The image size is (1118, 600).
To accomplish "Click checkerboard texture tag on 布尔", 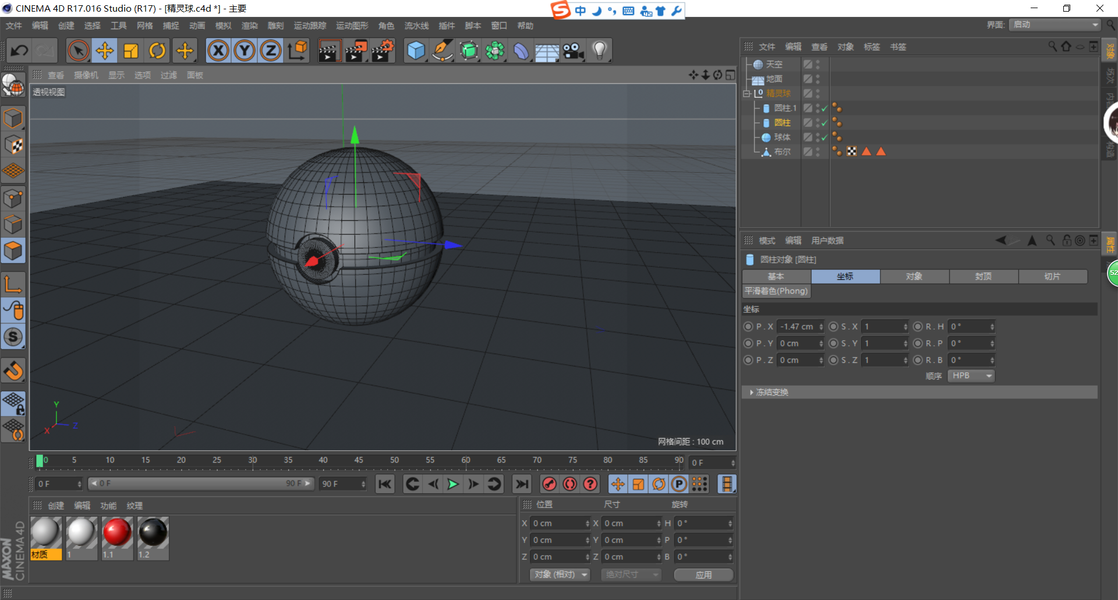I will (x=851, y=152).
